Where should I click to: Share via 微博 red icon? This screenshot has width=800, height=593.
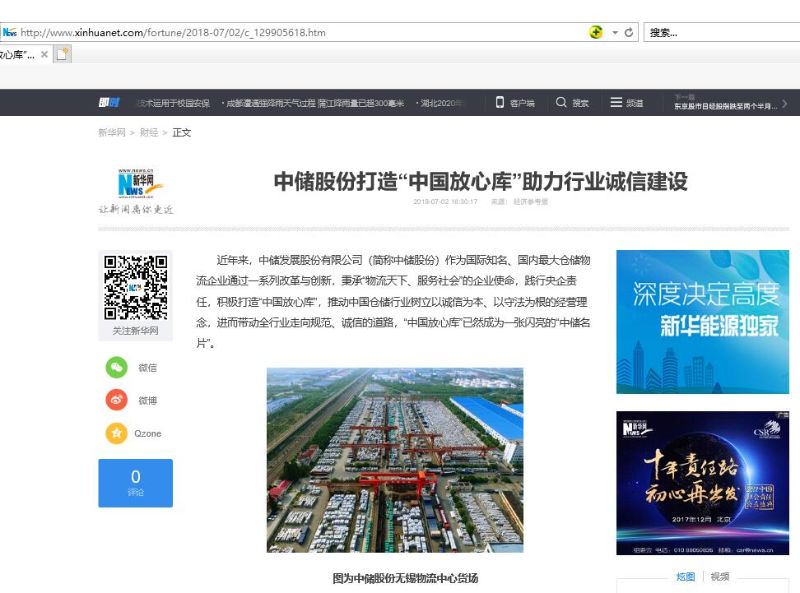click(116, 400)
